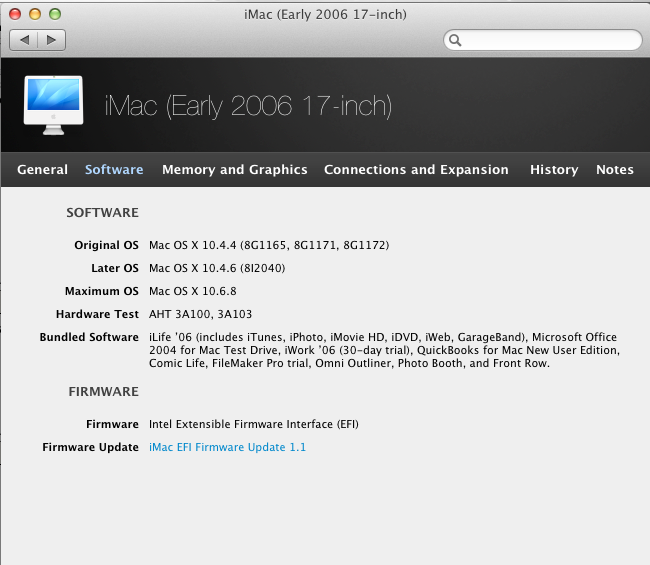The image size is (650, 565).
Task: Click the Maximum OS value 10.6.8
Action: click(x=193, y=291)
